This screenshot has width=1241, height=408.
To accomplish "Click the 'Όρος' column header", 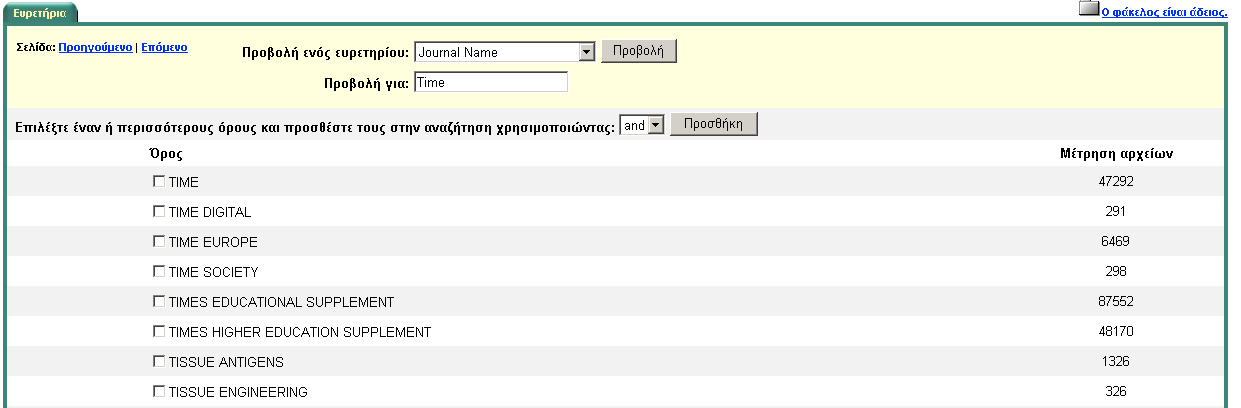I will tap(165, 154).
